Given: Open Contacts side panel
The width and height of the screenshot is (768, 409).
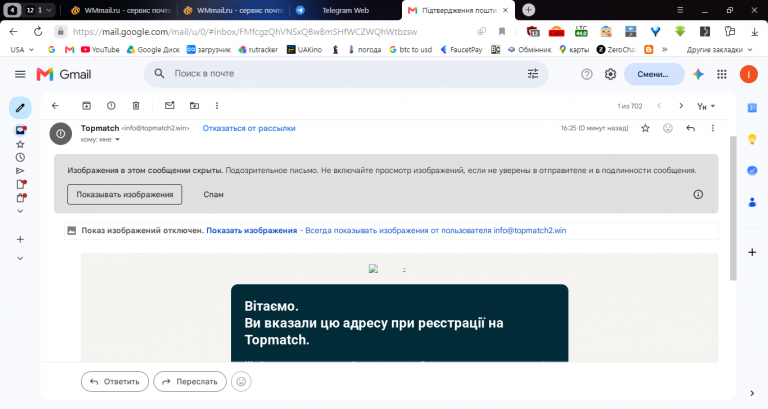Looking at the screenshot, I should [x=752, y=202].
